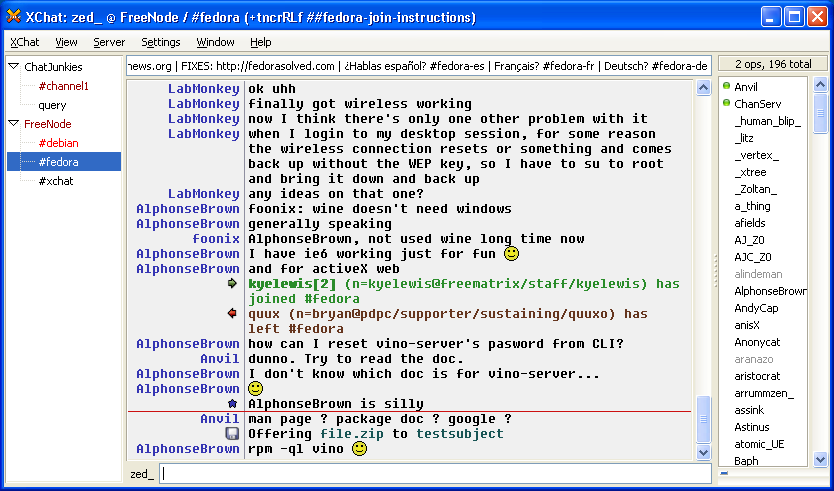Click the smiley after 'just for fun'
Viewport: 834px width, 491px height.
511,254
